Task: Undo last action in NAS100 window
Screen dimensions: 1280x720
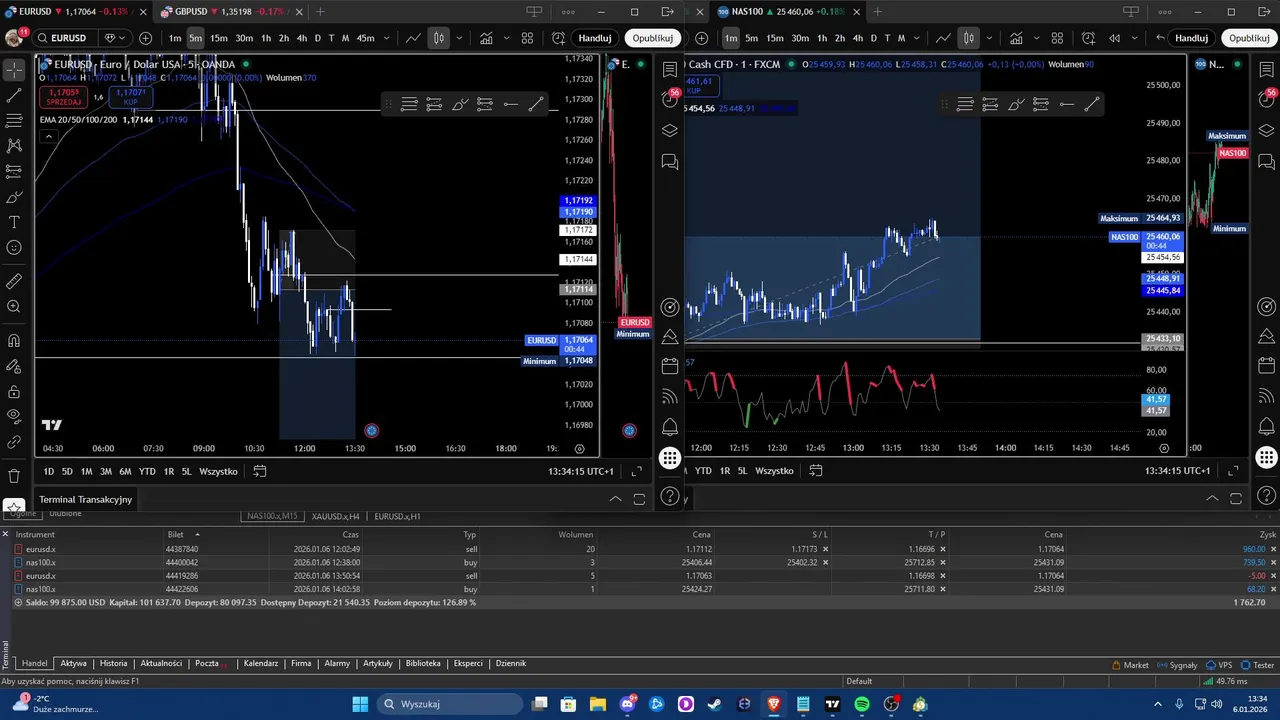Action: click(1159, 38)
